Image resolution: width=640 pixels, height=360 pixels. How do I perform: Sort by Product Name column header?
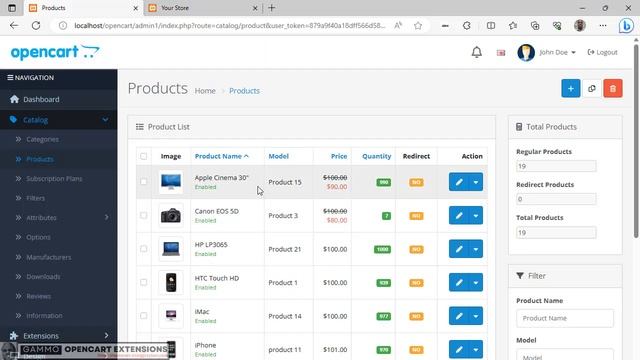click(x=222, y=156)
